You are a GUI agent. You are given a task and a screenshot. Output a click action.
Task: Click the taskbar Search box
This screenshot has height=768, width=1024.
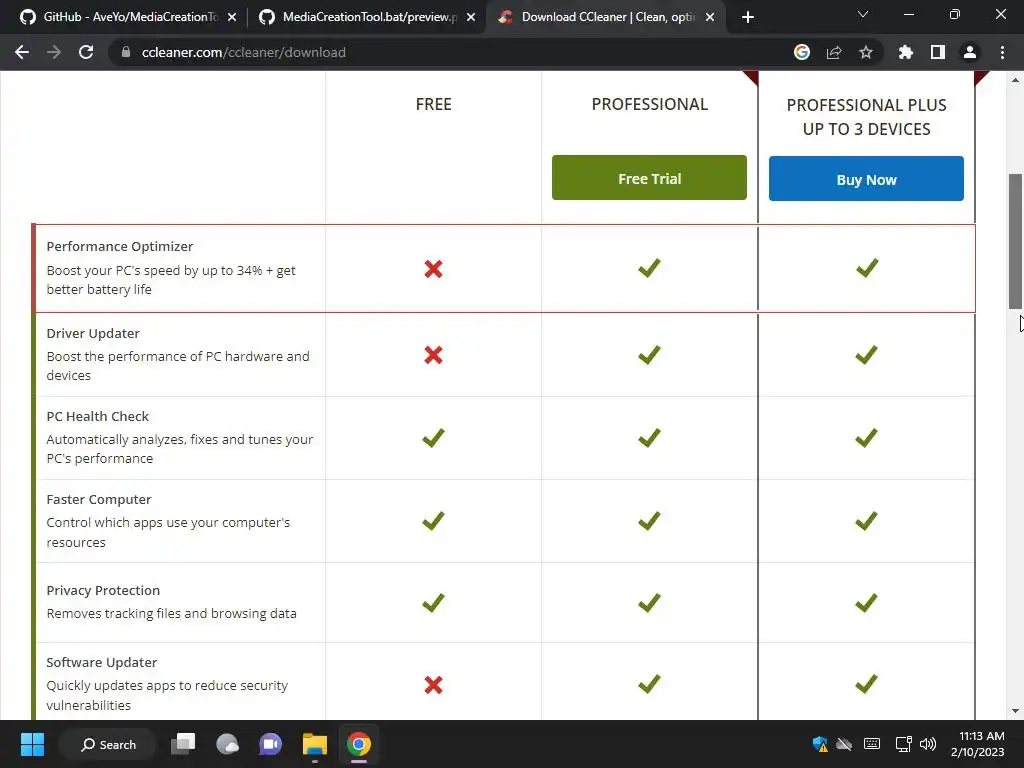coord(108,744)
